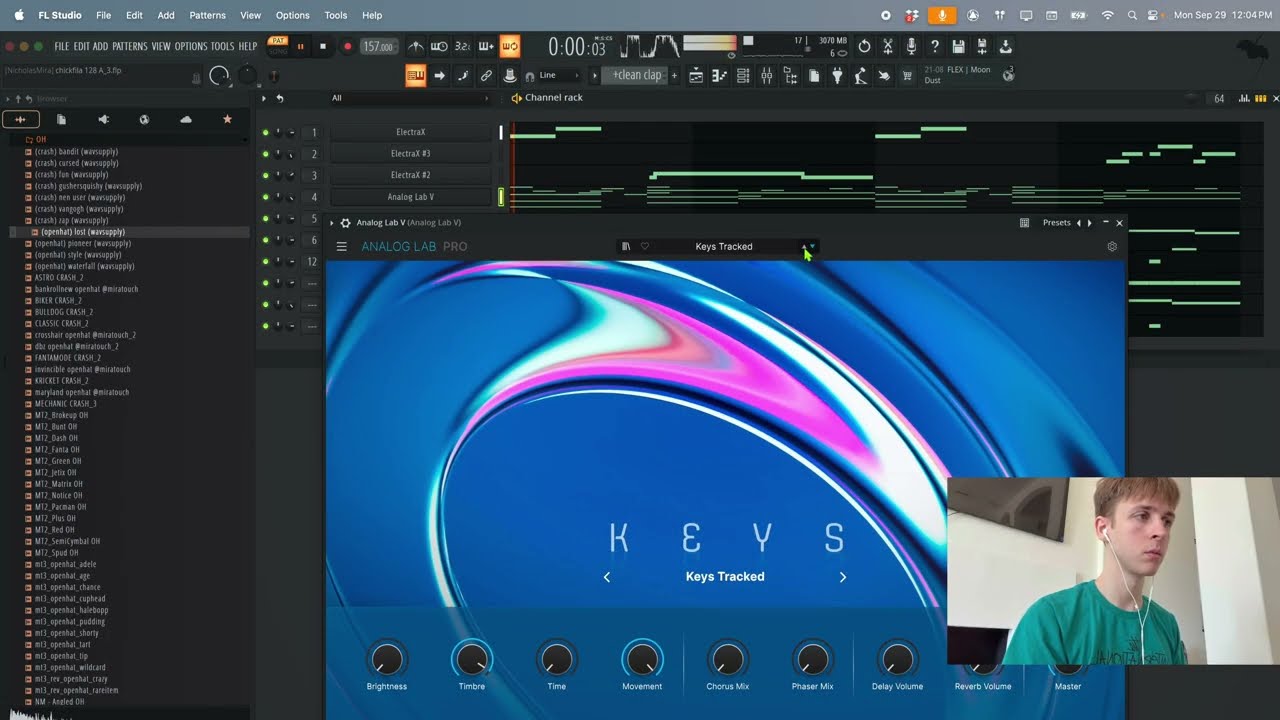The width and height of the screenshot is (1280, 720).
Task: Open the '+clean clap' pattern selector
Action: [x=637, y=76]
